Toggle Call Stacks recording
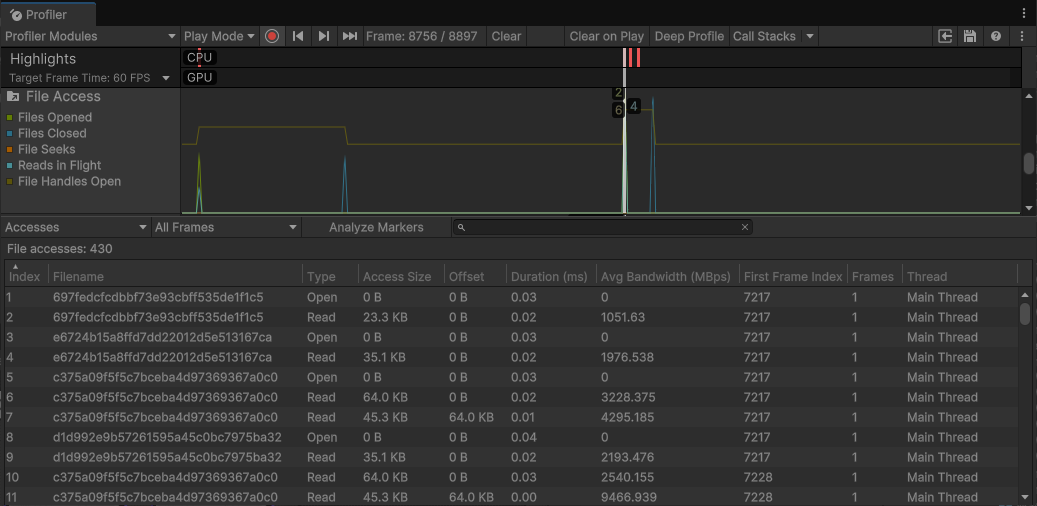Screen dimensions: 1037x506 (764, 36)
